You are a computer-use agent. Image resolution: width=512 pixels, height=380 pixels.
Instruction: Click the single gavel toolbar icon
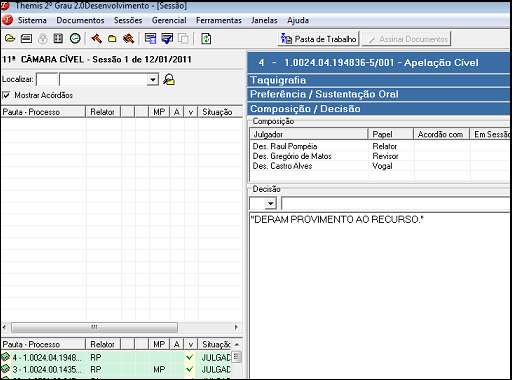coord(97,39)
